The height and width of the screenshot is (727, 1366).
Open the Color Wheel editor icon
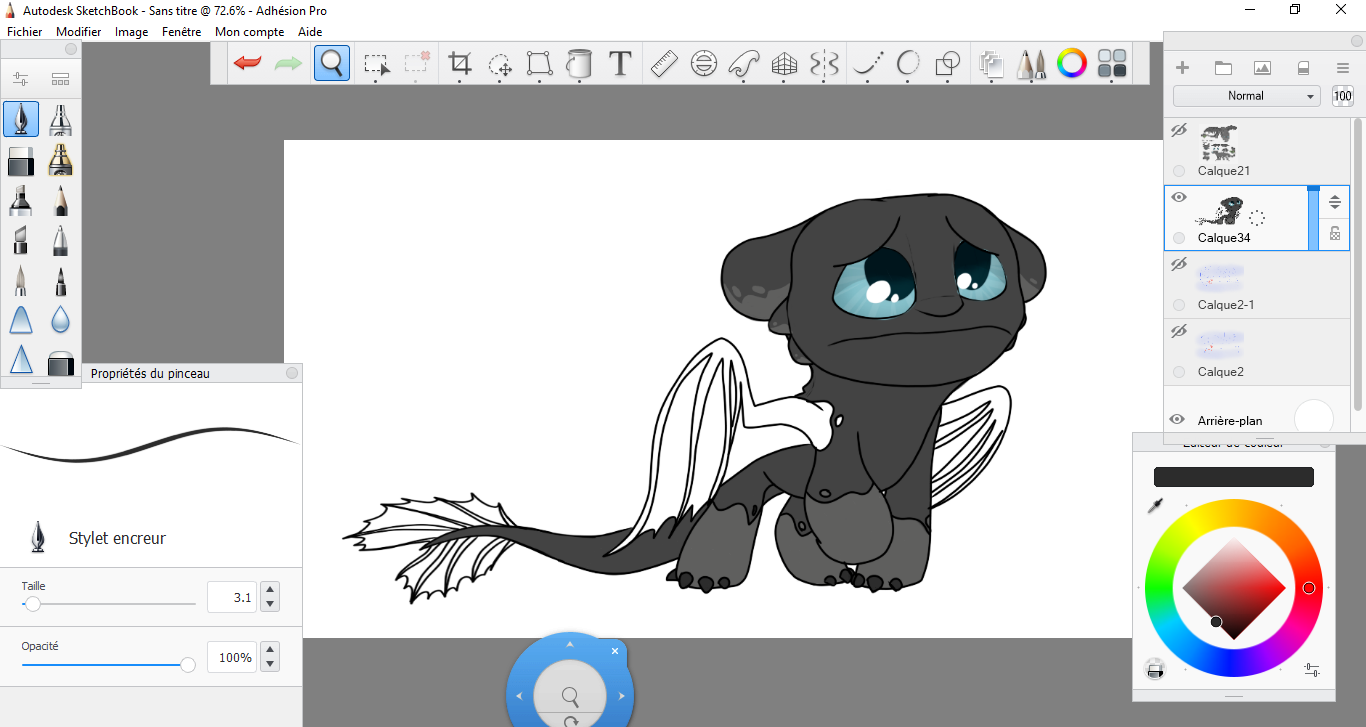1072,64
